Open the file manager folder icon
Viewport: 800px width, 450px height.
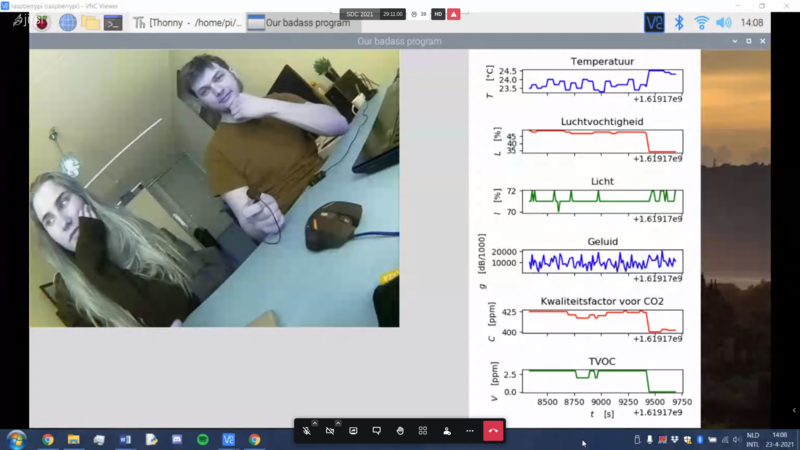pos(90,22)
